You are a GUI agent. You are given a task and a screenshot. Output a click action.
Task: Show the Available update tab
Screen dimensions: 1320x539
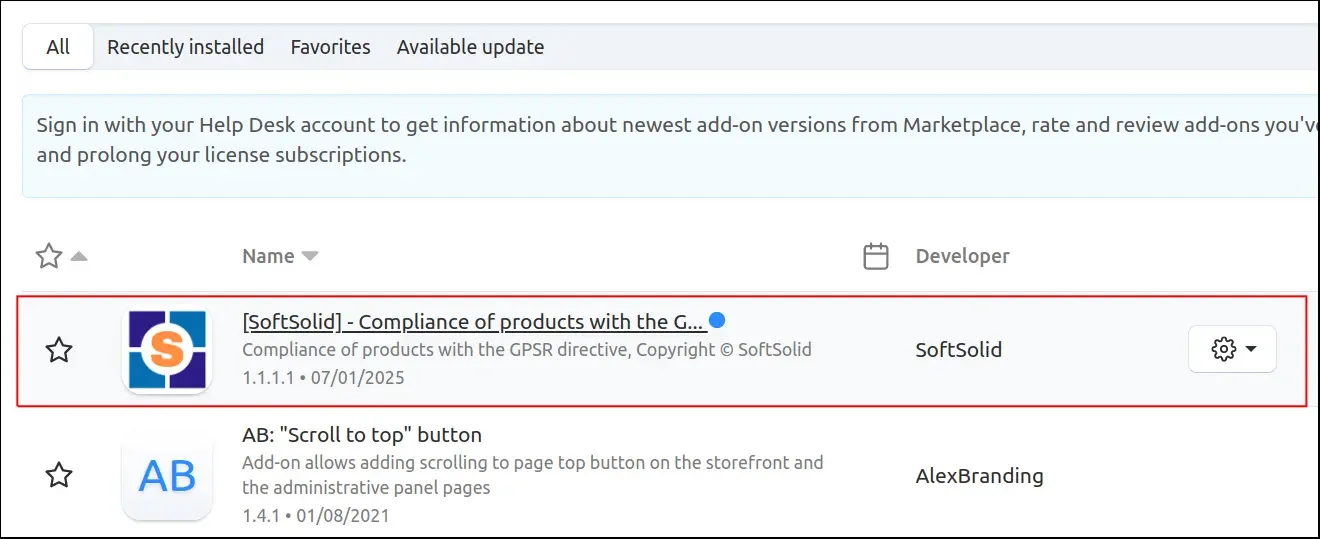point(470,47)
